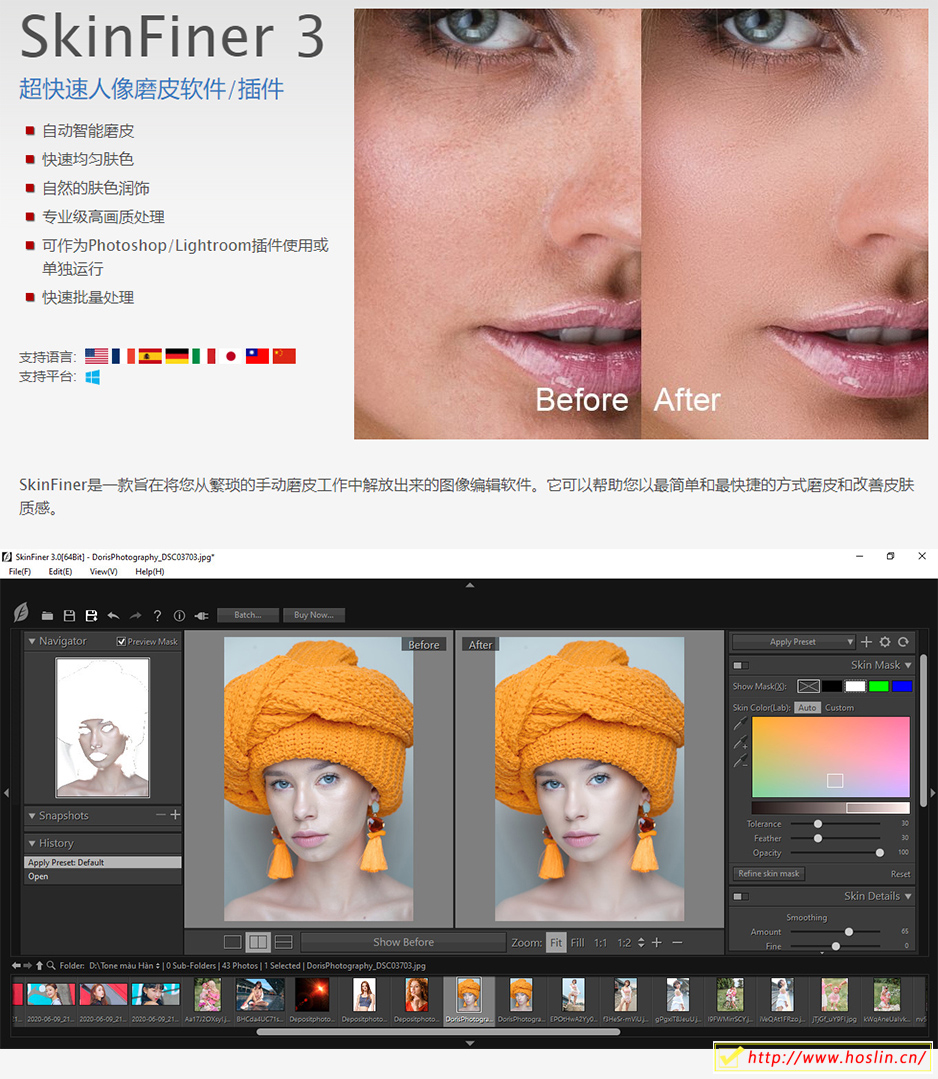
Task: Pick the skin color eyedropper tool
Action: coord(740,723)
